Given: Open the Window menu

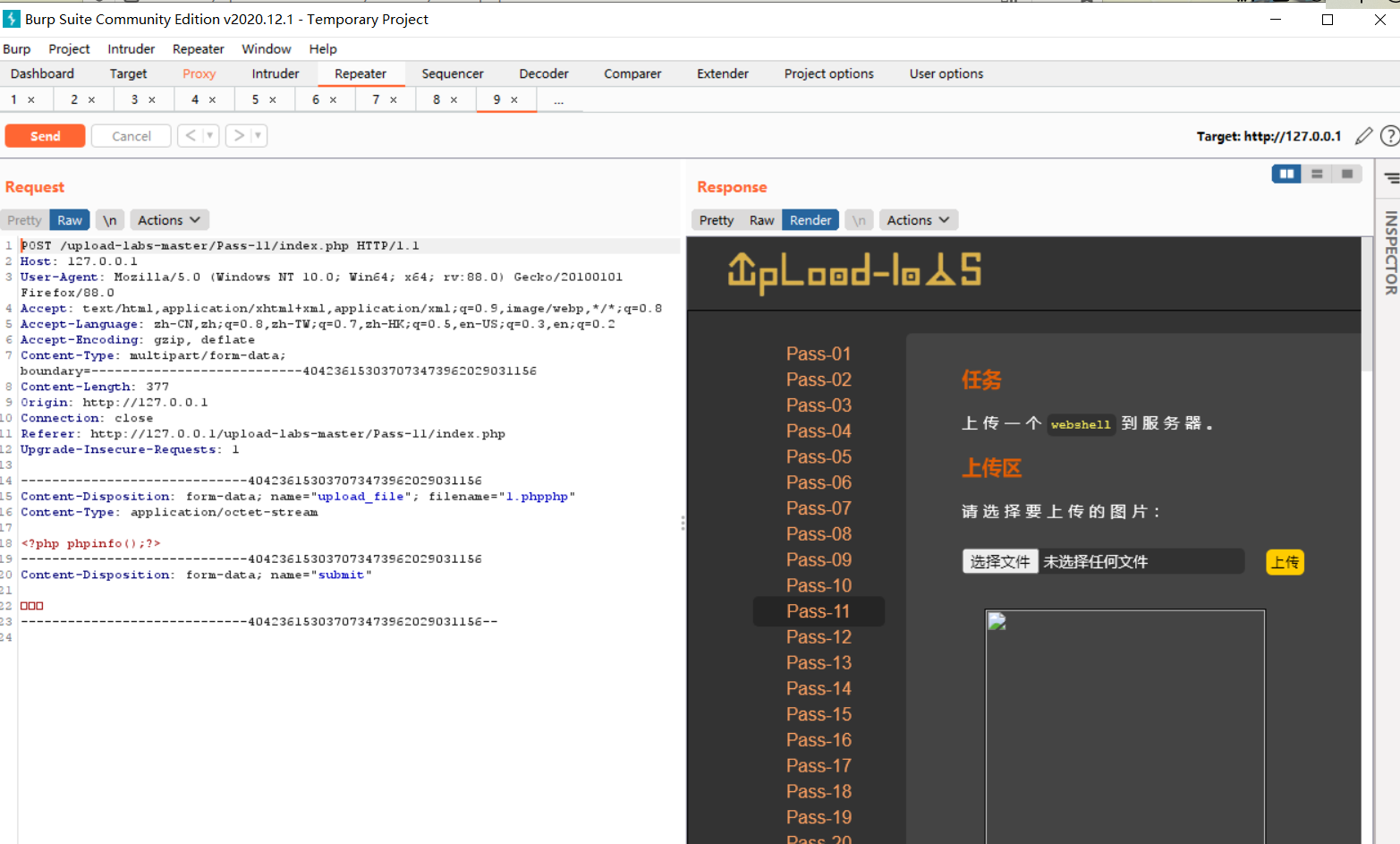Looking at the screenshot, I should [x=267, y=49].
